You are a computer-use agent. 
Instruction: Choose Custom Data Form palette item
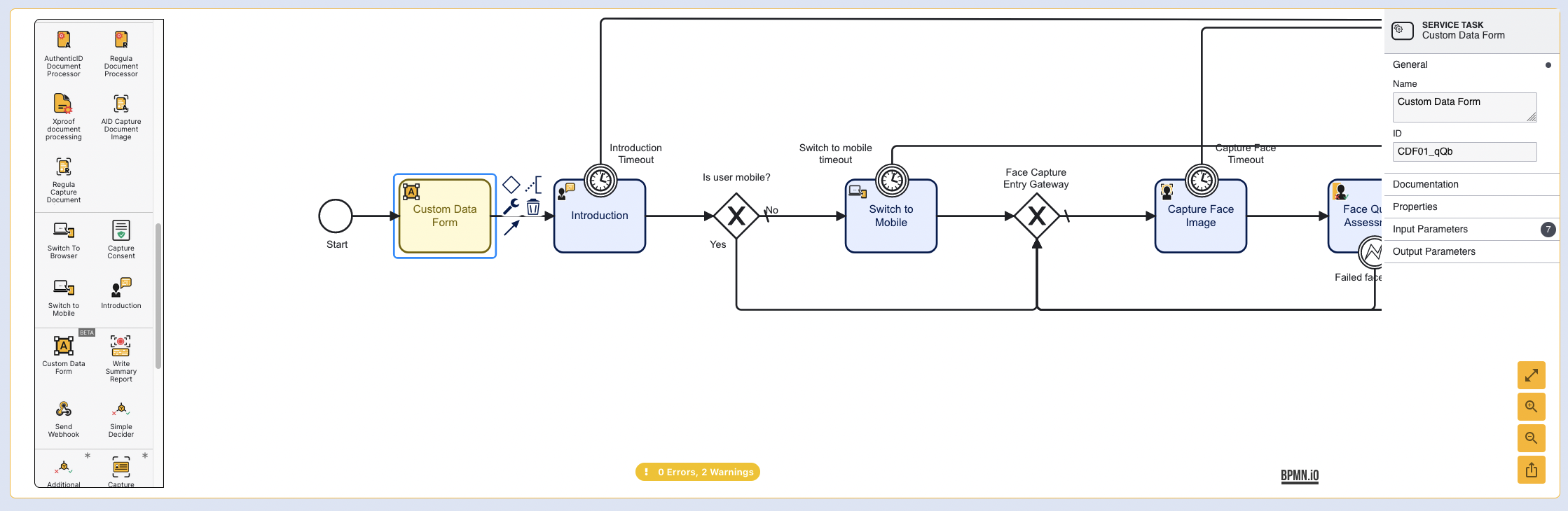64,356
